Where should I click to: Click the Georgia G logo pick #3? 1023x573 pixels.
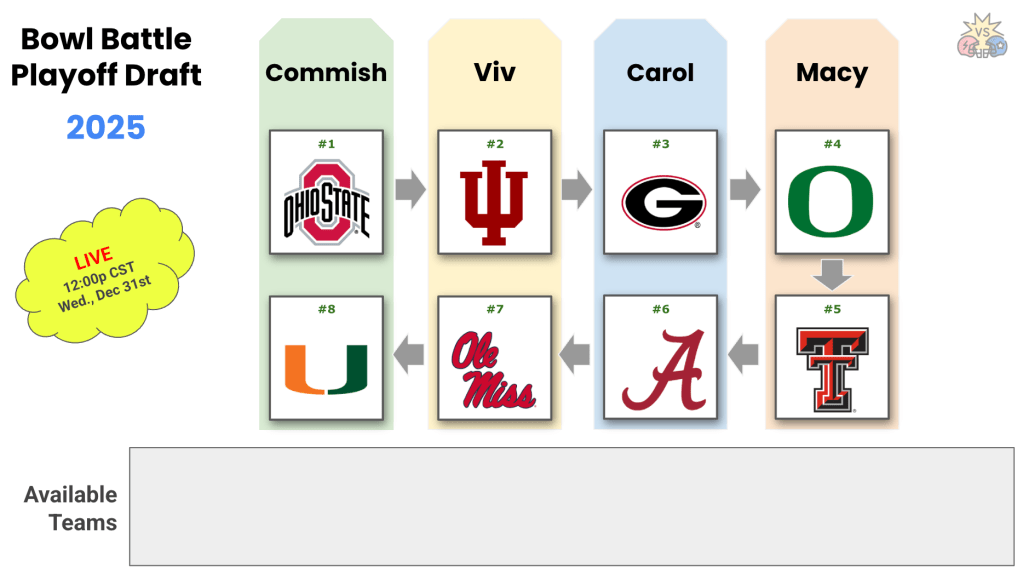[x=661, y=201]
